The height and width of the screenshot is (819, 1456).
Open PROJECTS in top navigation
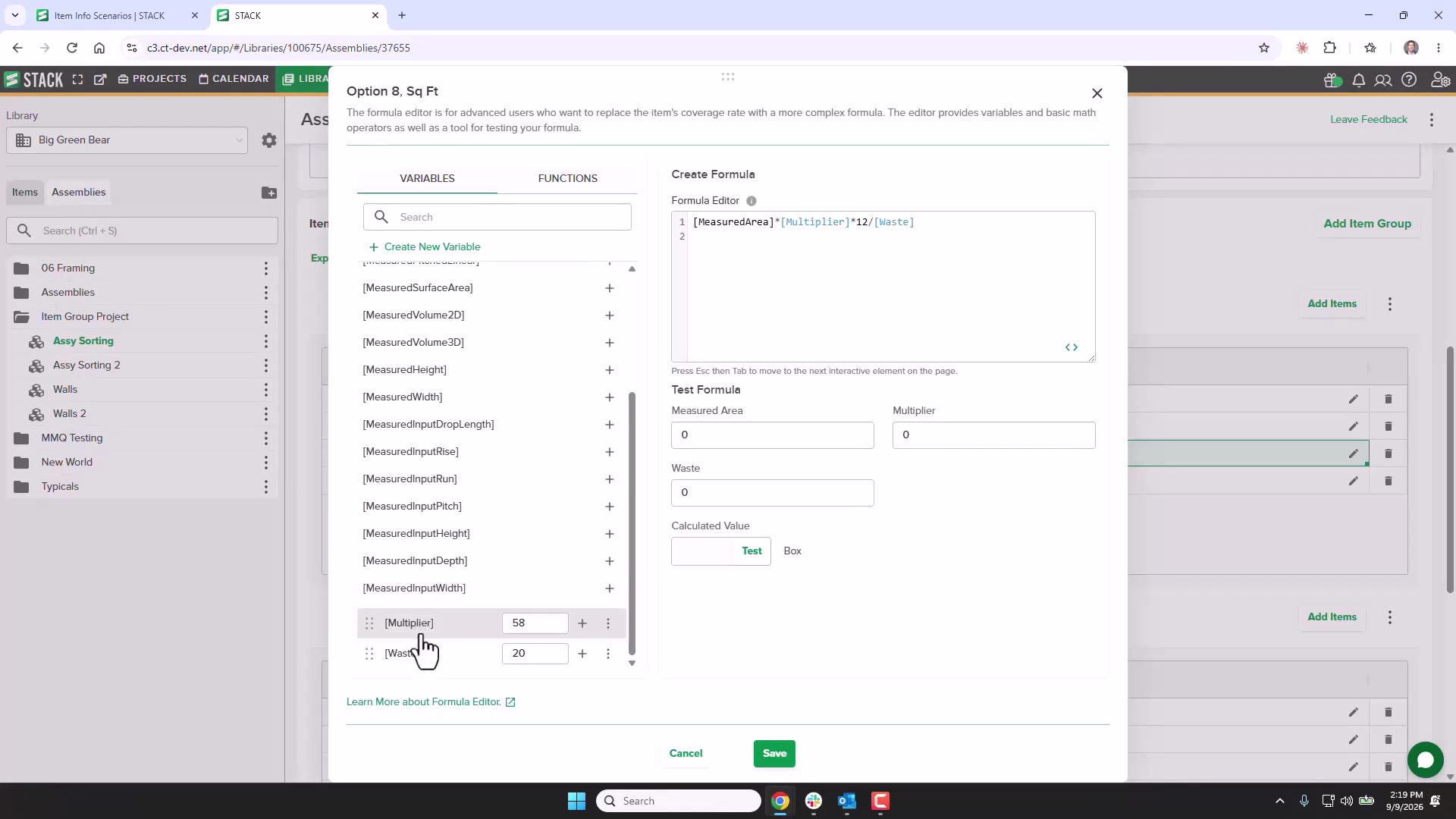(x=152, y=79)
